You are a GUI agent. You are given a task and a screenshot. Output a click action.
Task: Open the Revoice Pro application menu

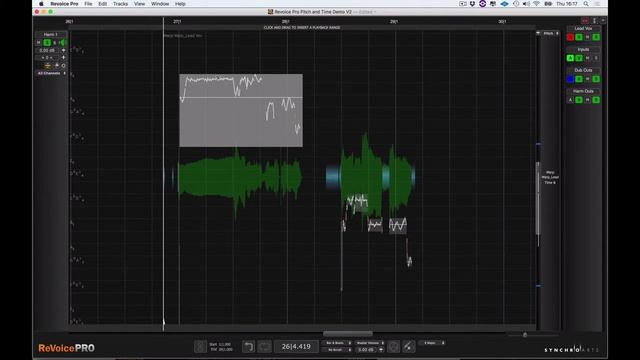click(64, 4)
